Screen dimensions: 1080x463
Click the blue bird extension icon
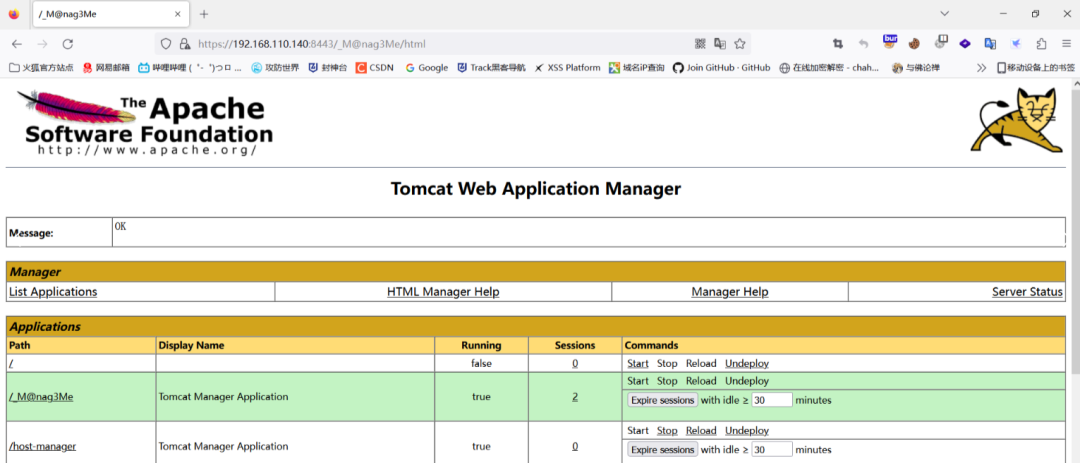pyautogui.click(x=1015, y=43)
